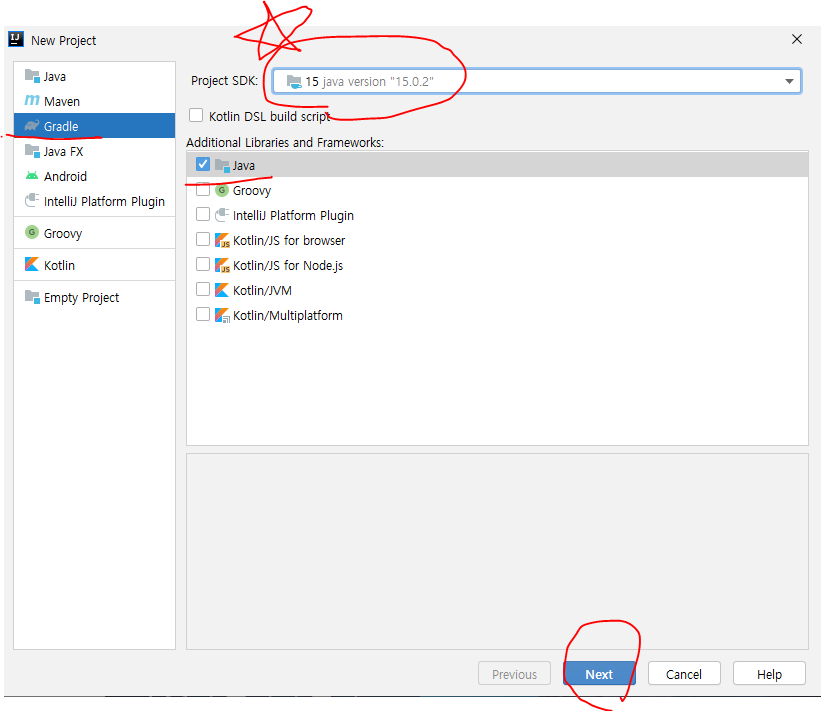Click 'Kotlin/JS for Node.js' text label

[x=288, y=265]
